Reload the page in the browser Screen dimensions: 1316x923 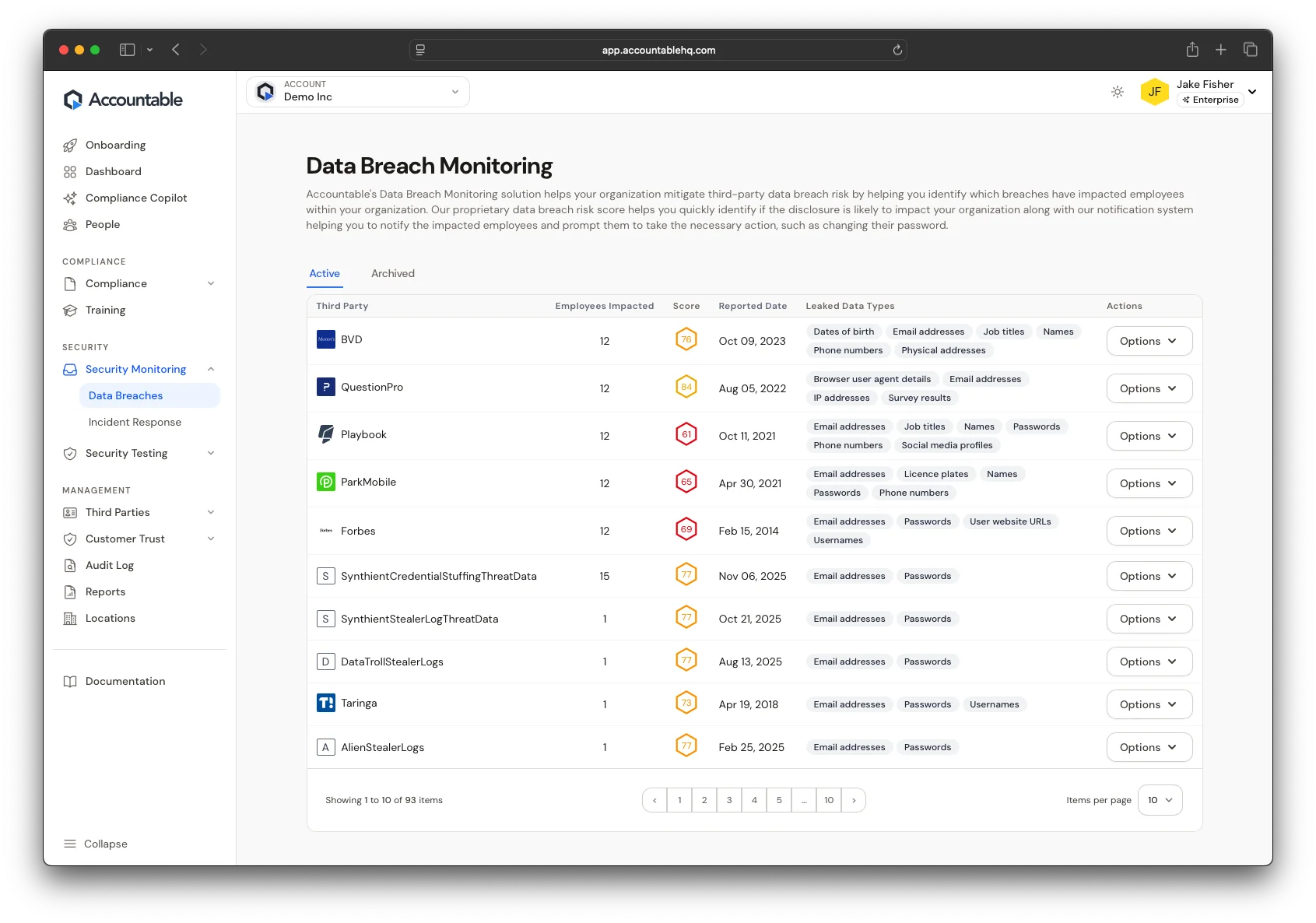click(x=897, y=50)
